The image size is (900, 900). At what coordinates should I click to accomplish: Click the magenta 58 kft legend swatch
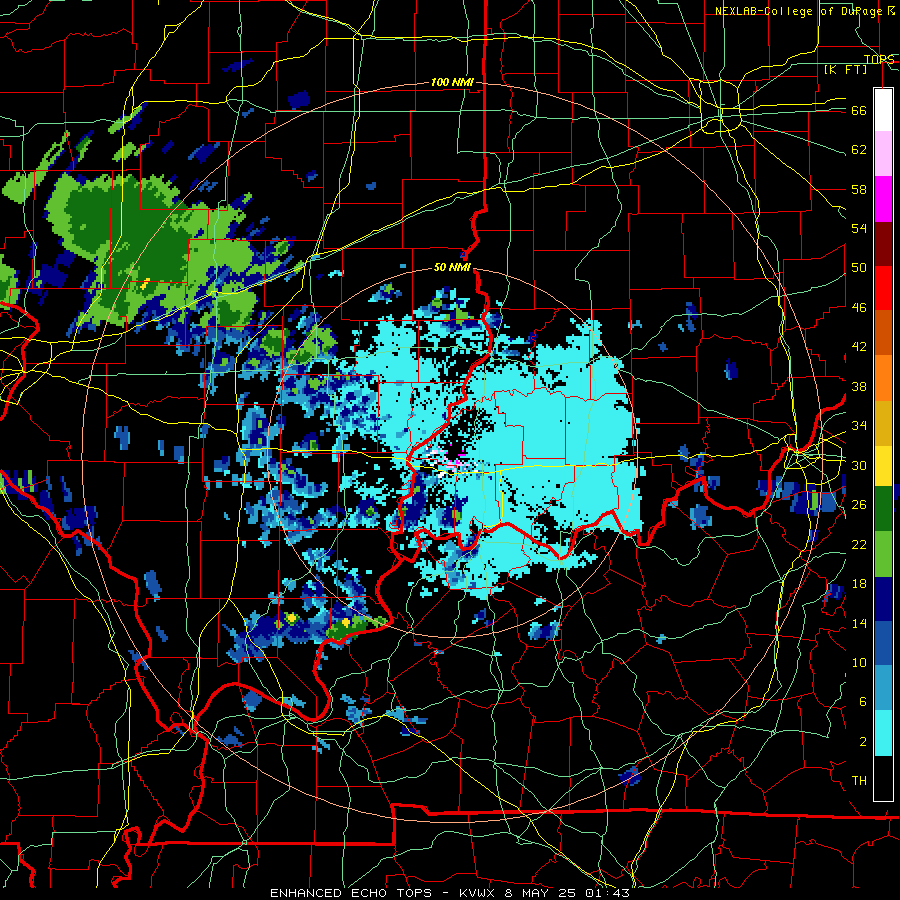883,199
